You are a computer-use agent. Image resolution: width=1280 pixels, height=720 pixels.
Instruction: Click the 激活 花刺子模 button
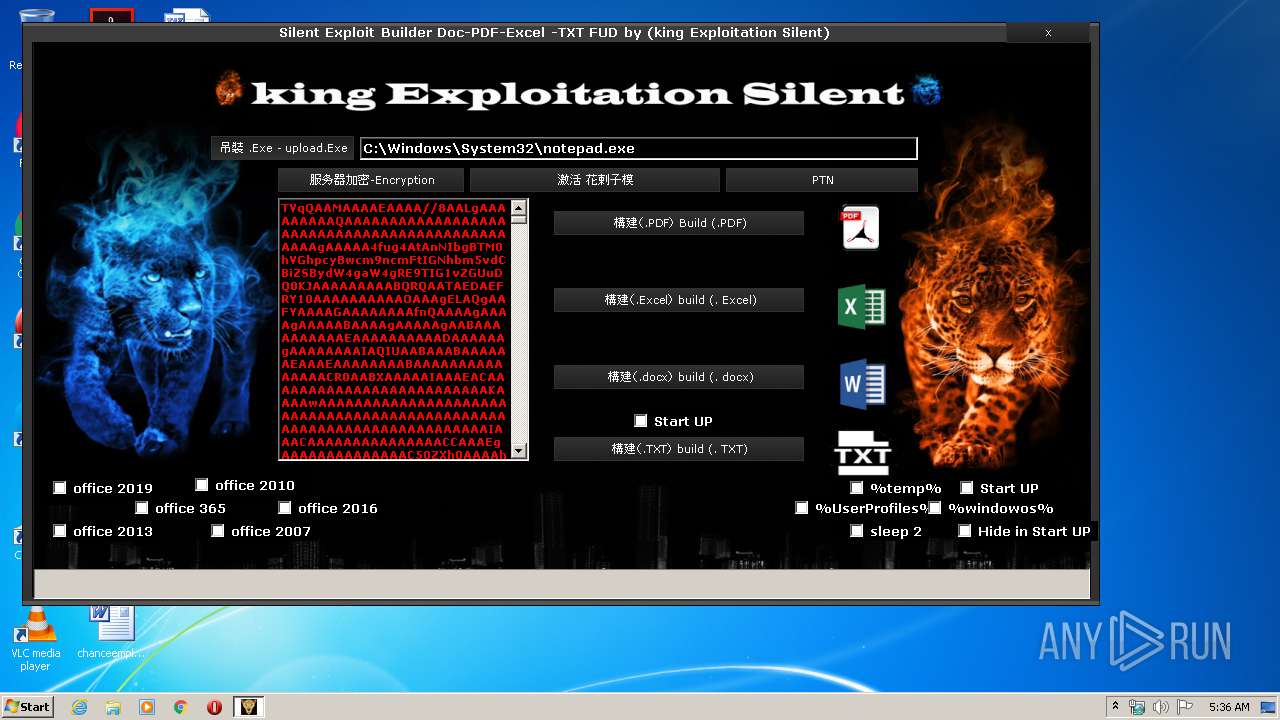[x=595, y=180]
